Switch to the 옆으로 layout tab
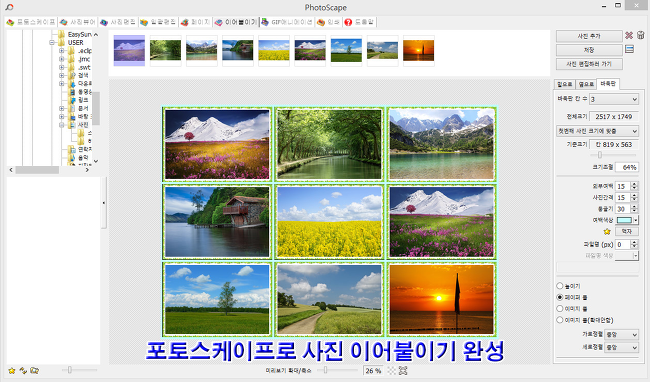Screen dimensions: 650x382 (586, 84)
